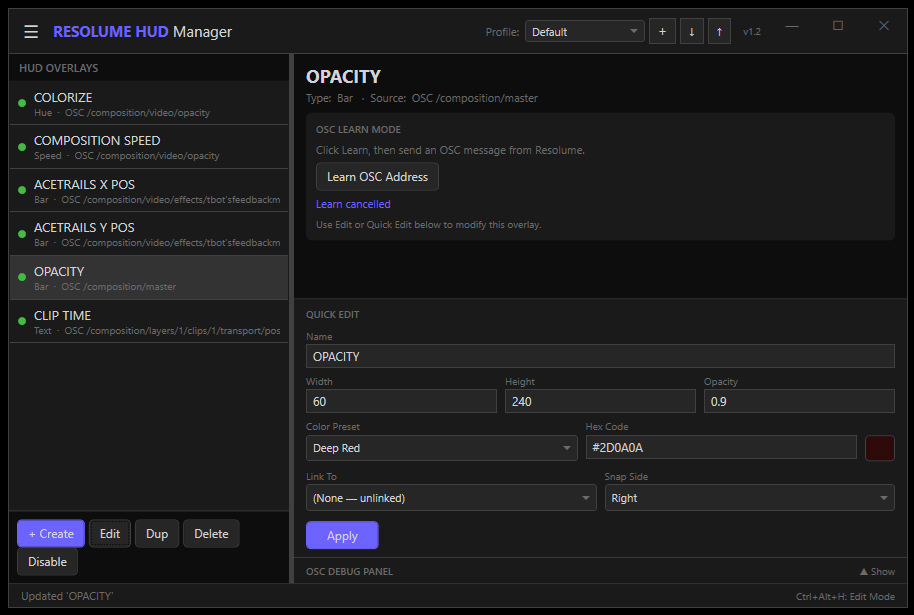The image size is (914, 615).
Task: Open the Color Preset dropdown
Action: coord(441,448)
